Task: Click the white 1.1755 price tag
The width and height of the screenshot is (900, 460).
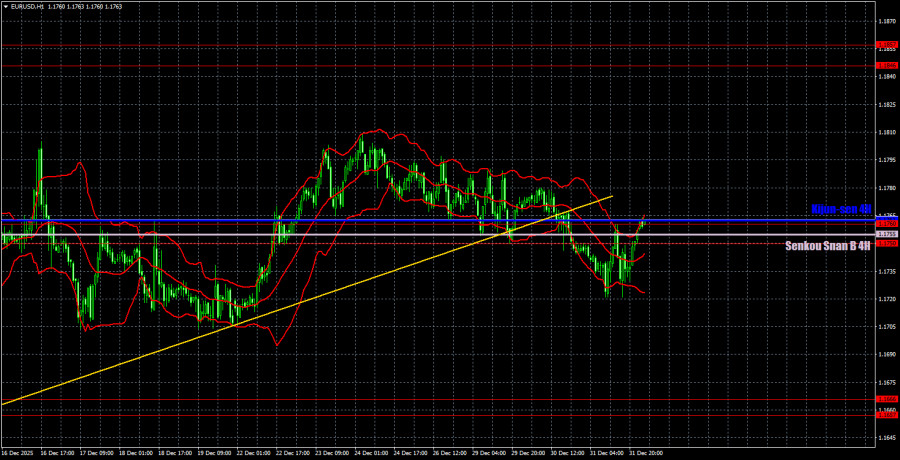Action: click(x=886, y=235)
